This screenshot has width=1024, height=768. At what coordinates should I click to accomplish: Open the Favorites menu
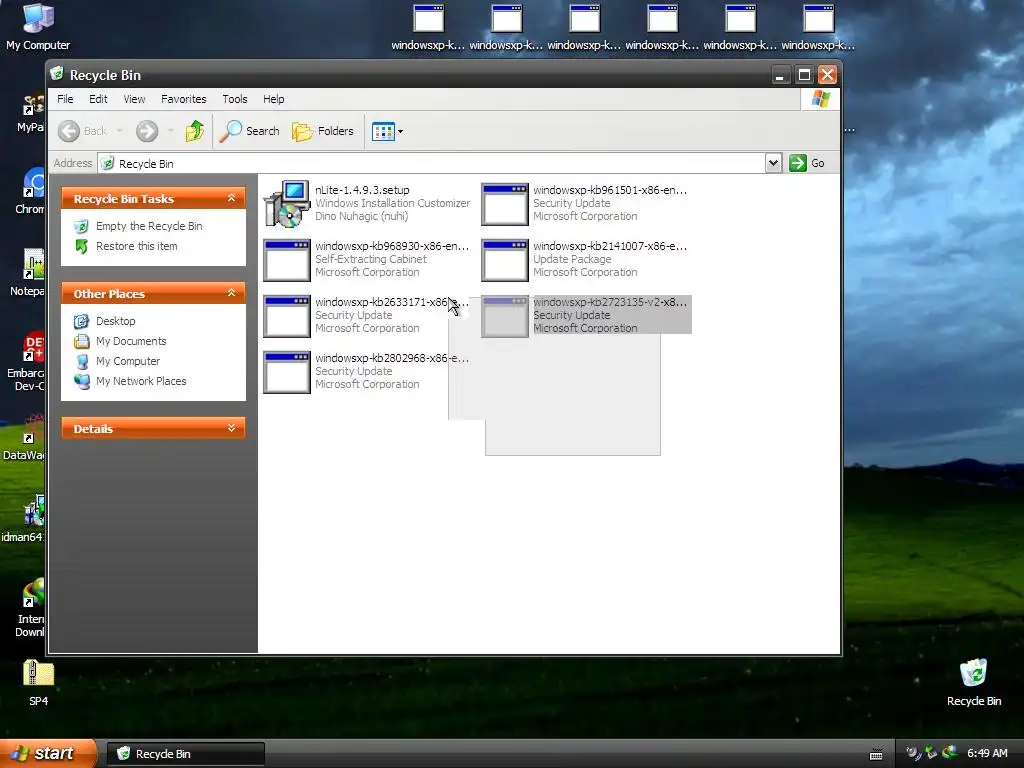tap(184, 99)
